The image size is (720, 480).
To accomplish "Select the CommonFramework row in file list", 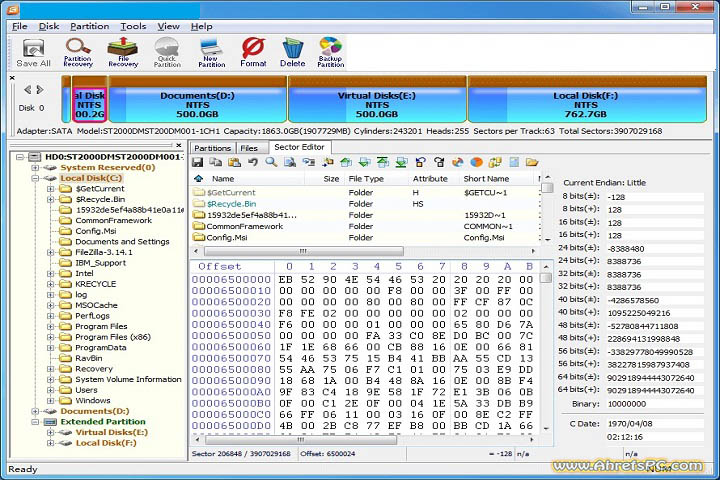I will (365, 226).
